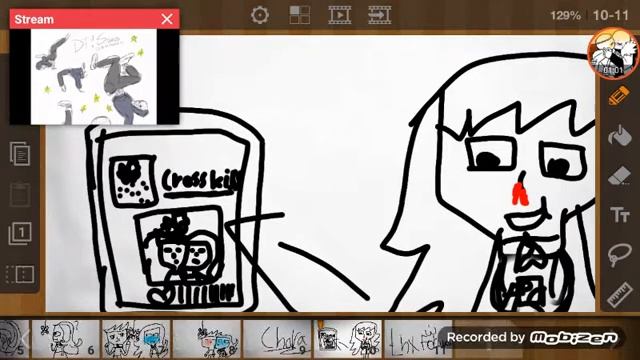This screenshot has width=640, height=360.
Task: Play the animation preview
Action: [340, 15]
